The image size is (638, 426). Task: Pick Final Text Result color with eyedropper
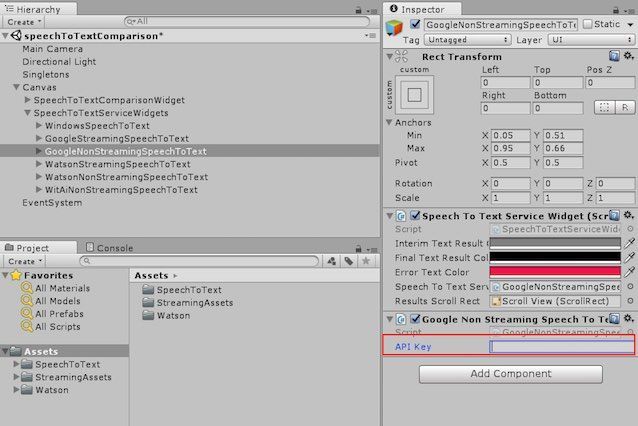tap(629, 258)
